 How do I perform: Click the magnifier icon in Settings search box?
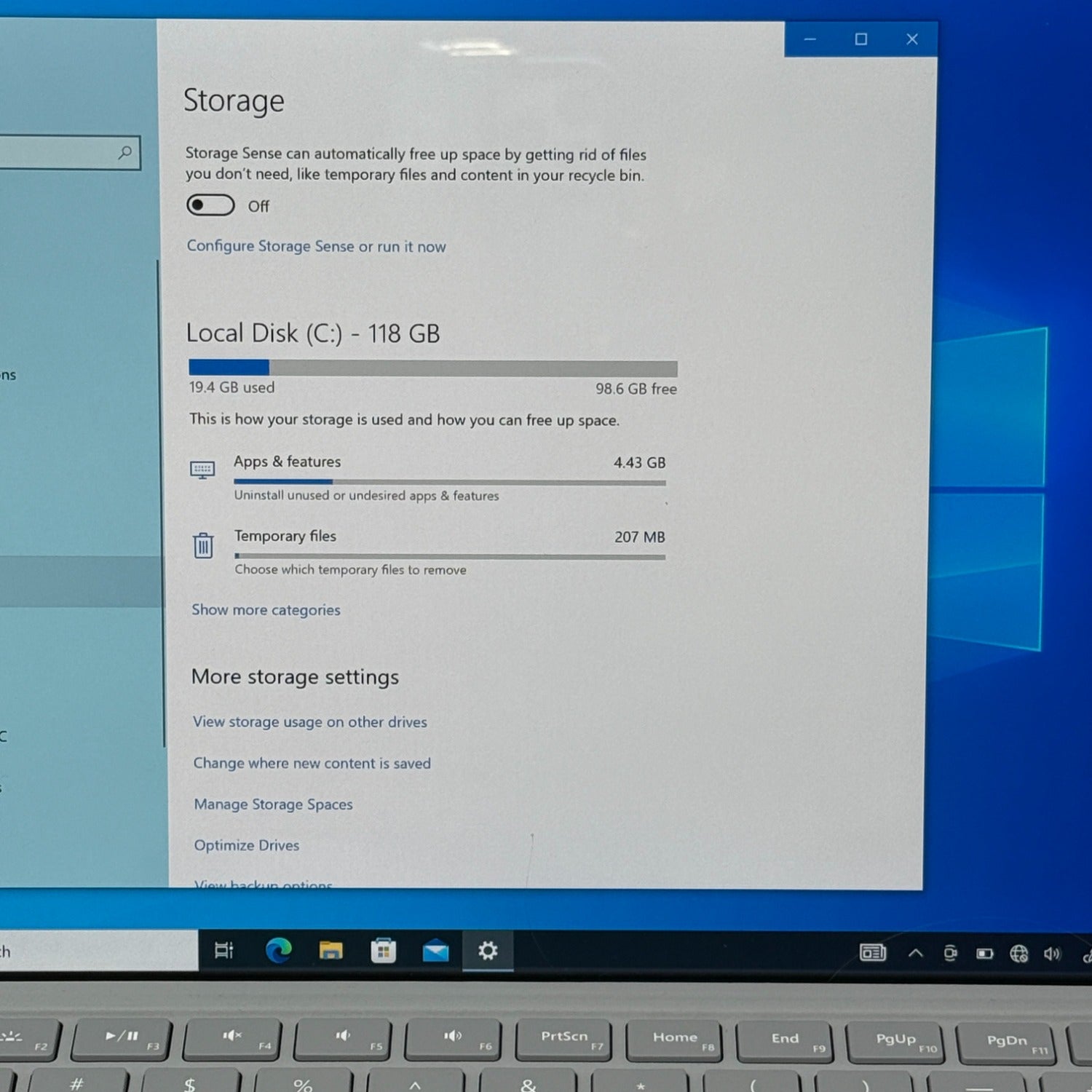(x=124, y=152)
